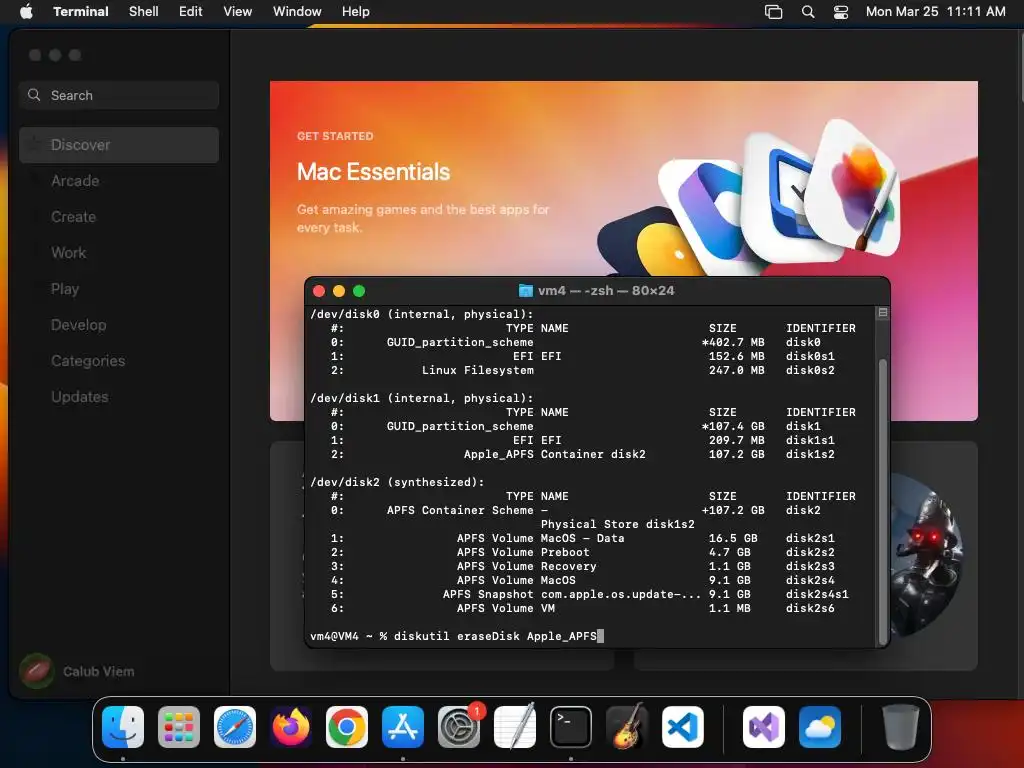1024x768 pixels.
Task: Select Play in App Store sidebar
Action: (x=119, y=289)
